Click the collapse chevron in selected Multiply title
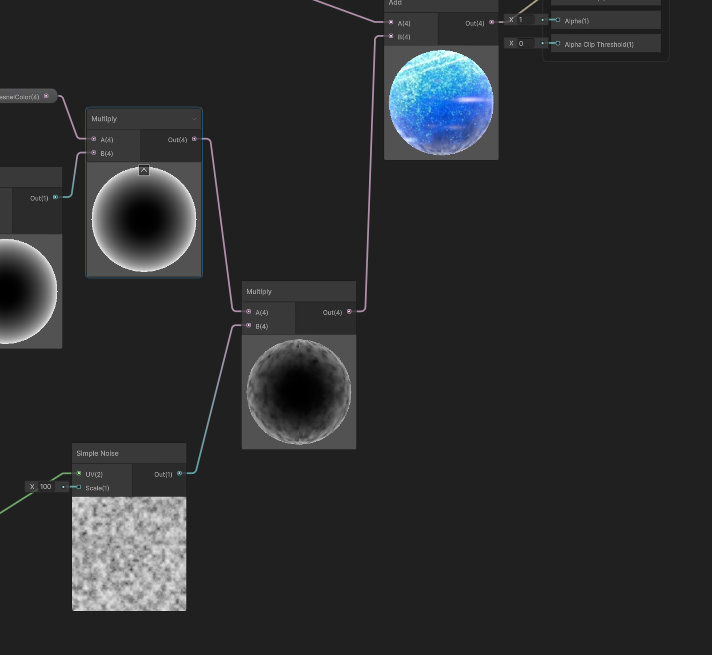 pos(194,119)
